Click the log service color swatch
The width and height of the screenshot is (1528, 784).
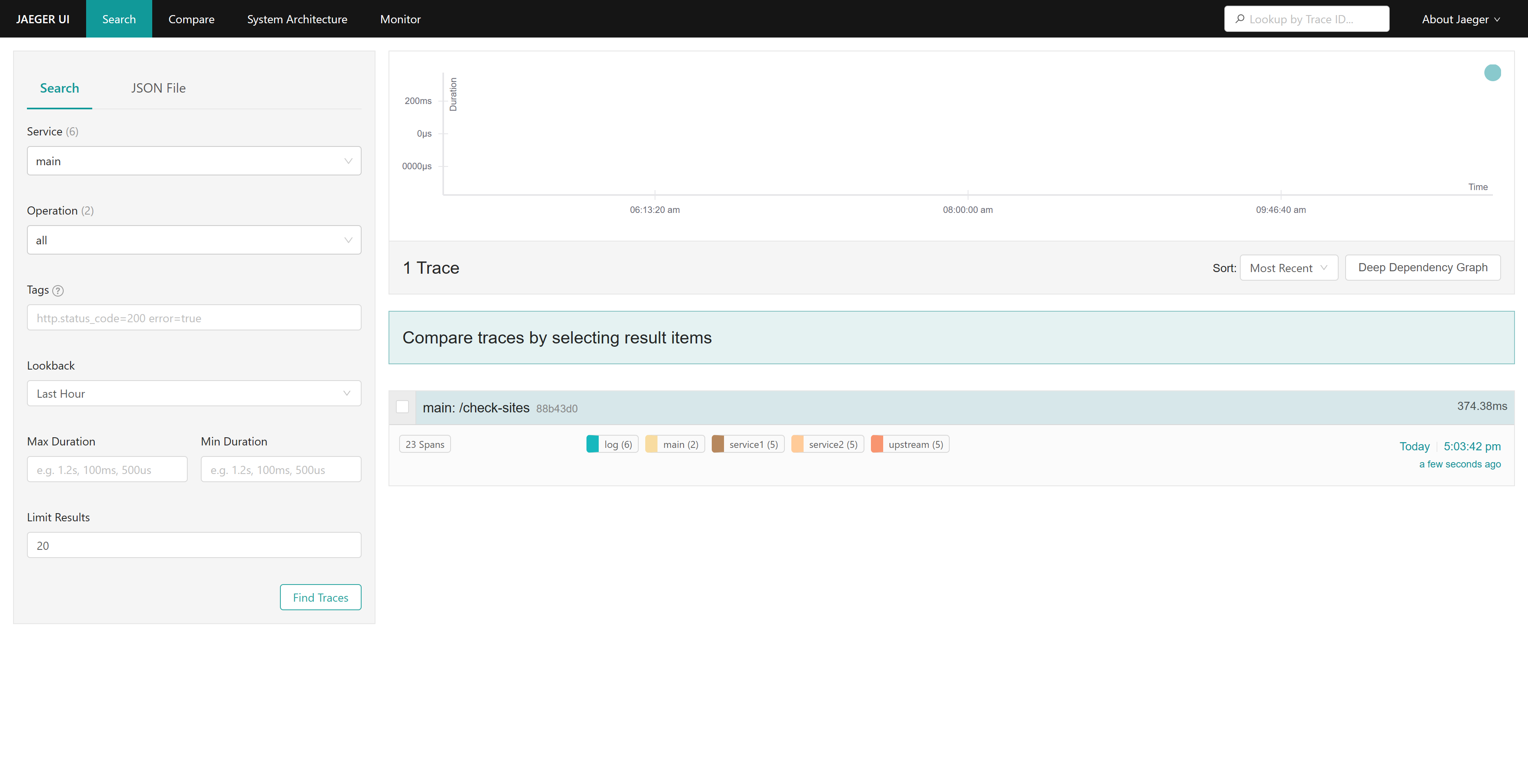point(593,444)
